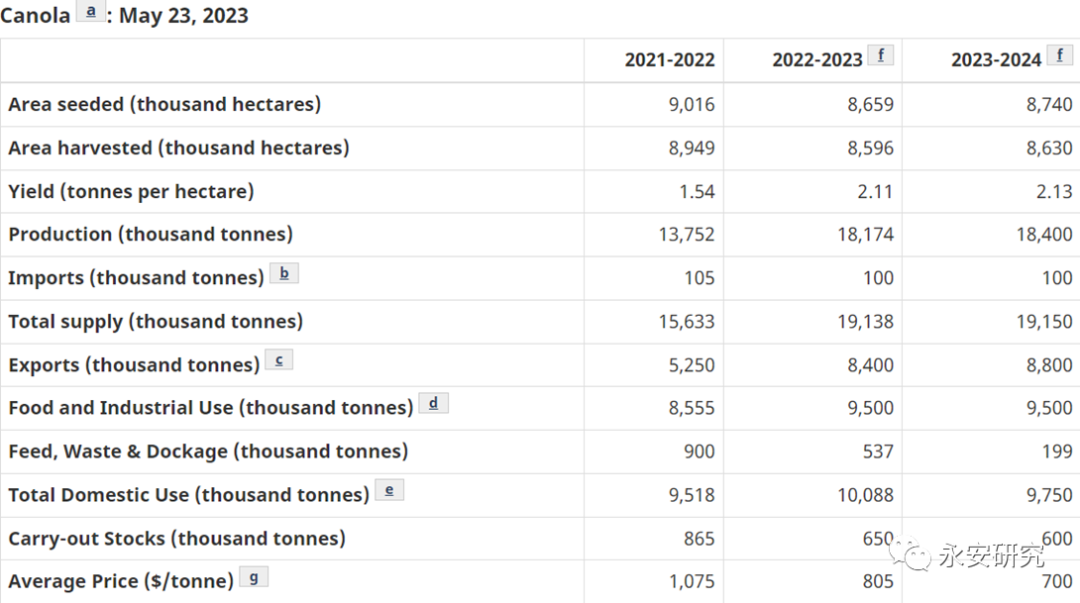Screen dimensions: 1080x603
Task: Click Production 2022-2023 value 18,174
Action: pos(866,234)
